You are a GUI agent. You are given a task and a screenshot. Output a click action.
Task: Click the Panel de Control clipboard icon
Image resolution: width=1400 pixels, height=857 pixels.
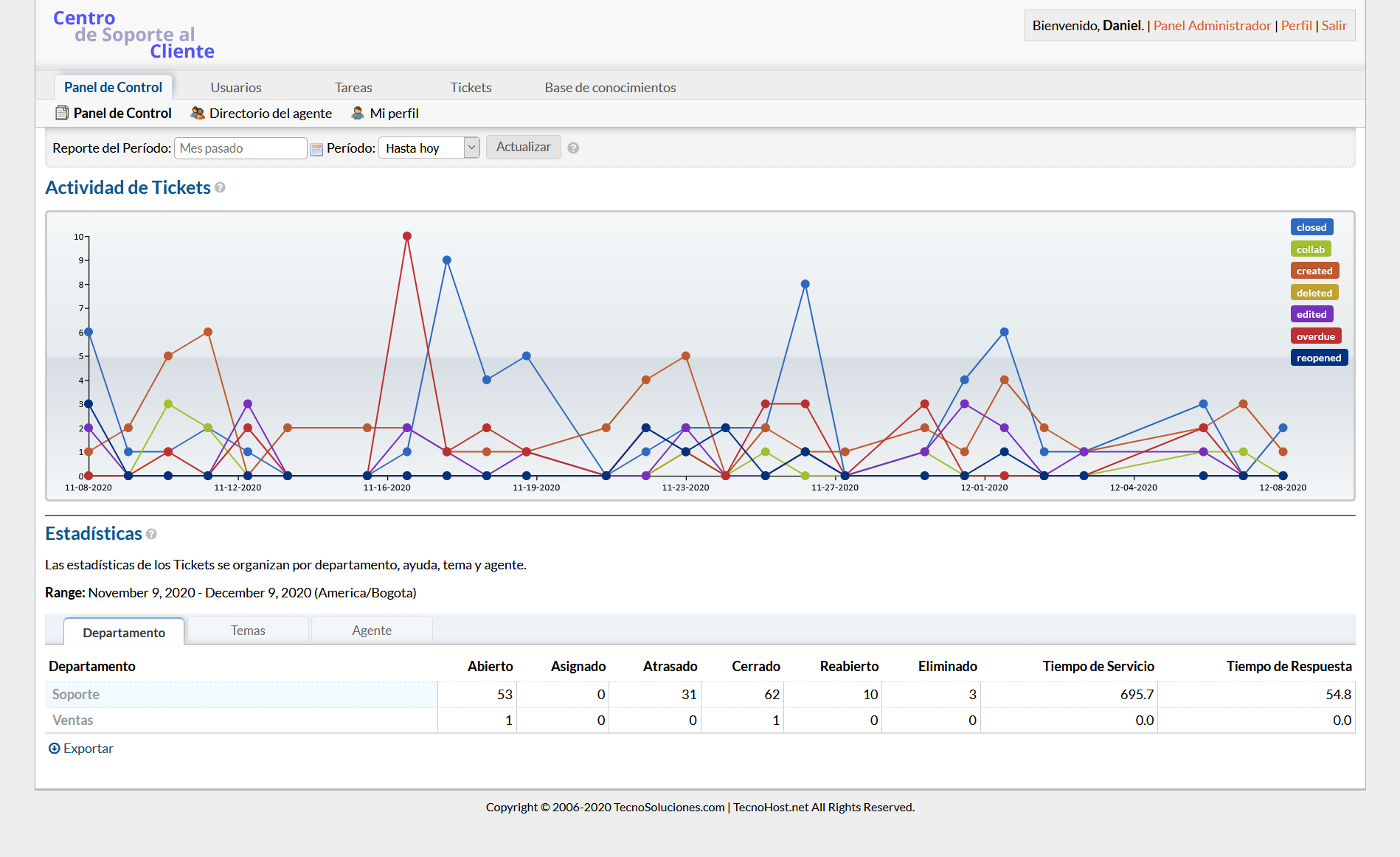62,113
